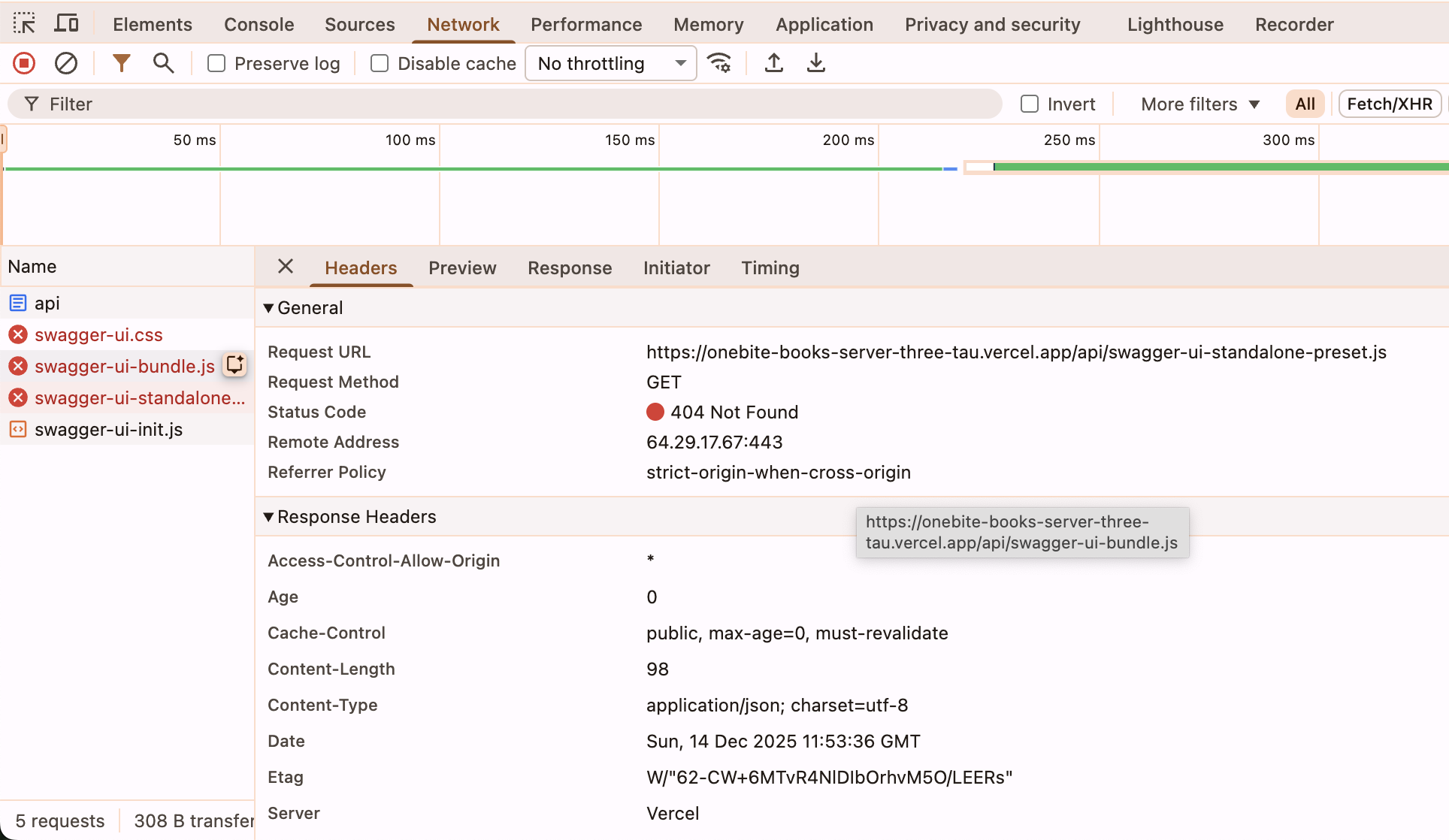Switch to the Console panel tab
The height and width of the screenshot is (840, 1449).
[259, 24]
